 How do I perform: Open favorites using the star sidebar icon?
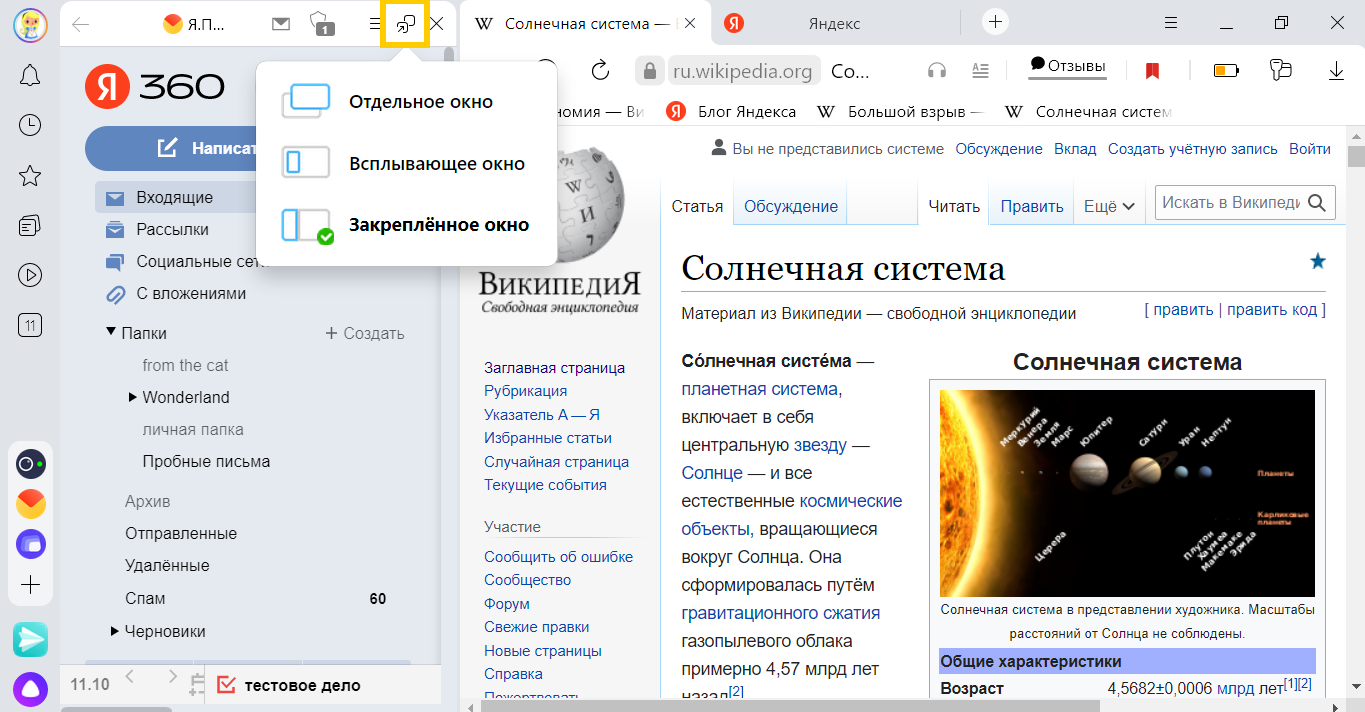pos(30,175)
